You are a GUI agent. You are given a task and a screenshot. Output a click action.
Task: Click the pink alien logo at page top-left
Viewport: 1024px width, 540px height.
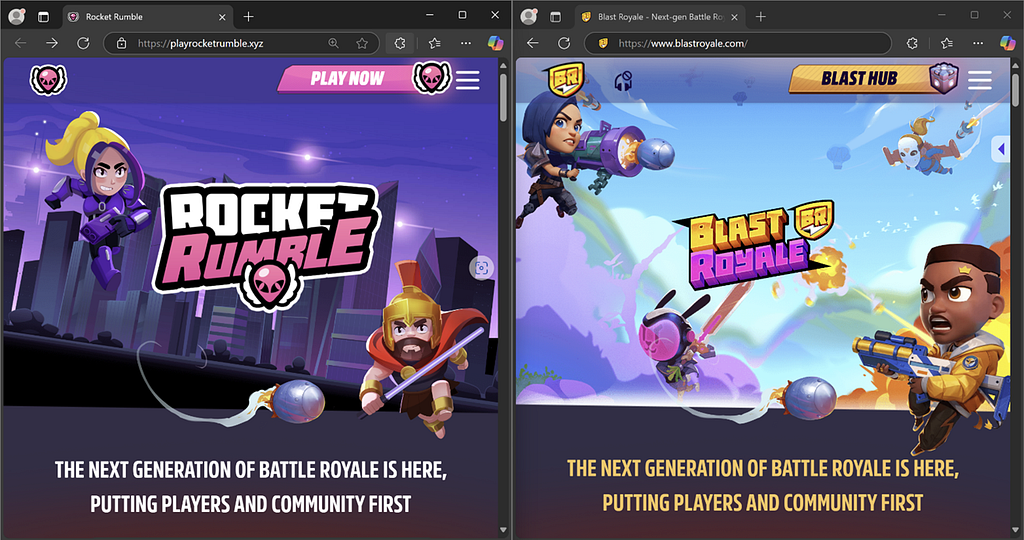(x=48, y=80)
